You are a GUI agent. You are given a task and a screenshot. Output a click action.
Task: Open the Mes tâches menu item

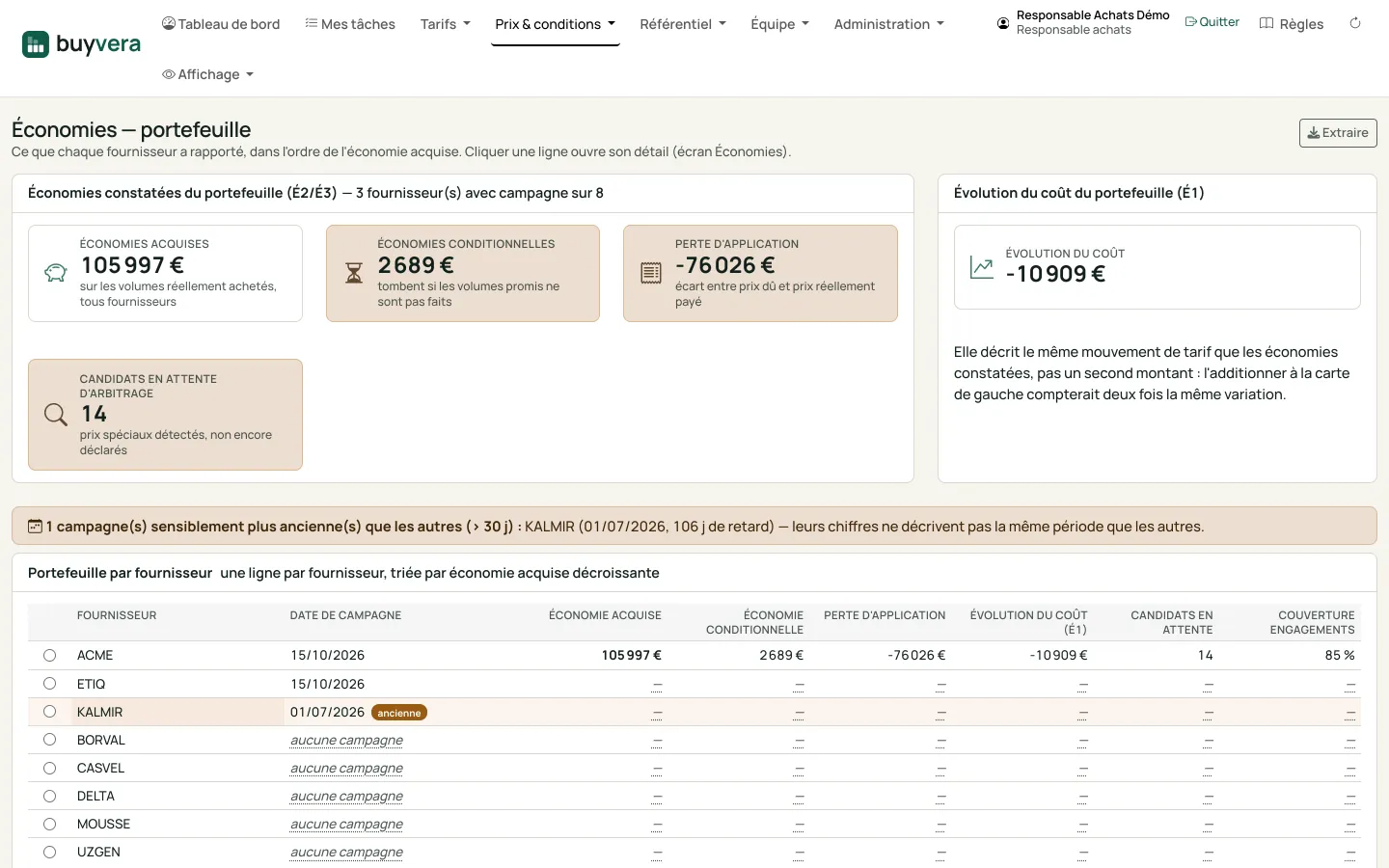350,24
